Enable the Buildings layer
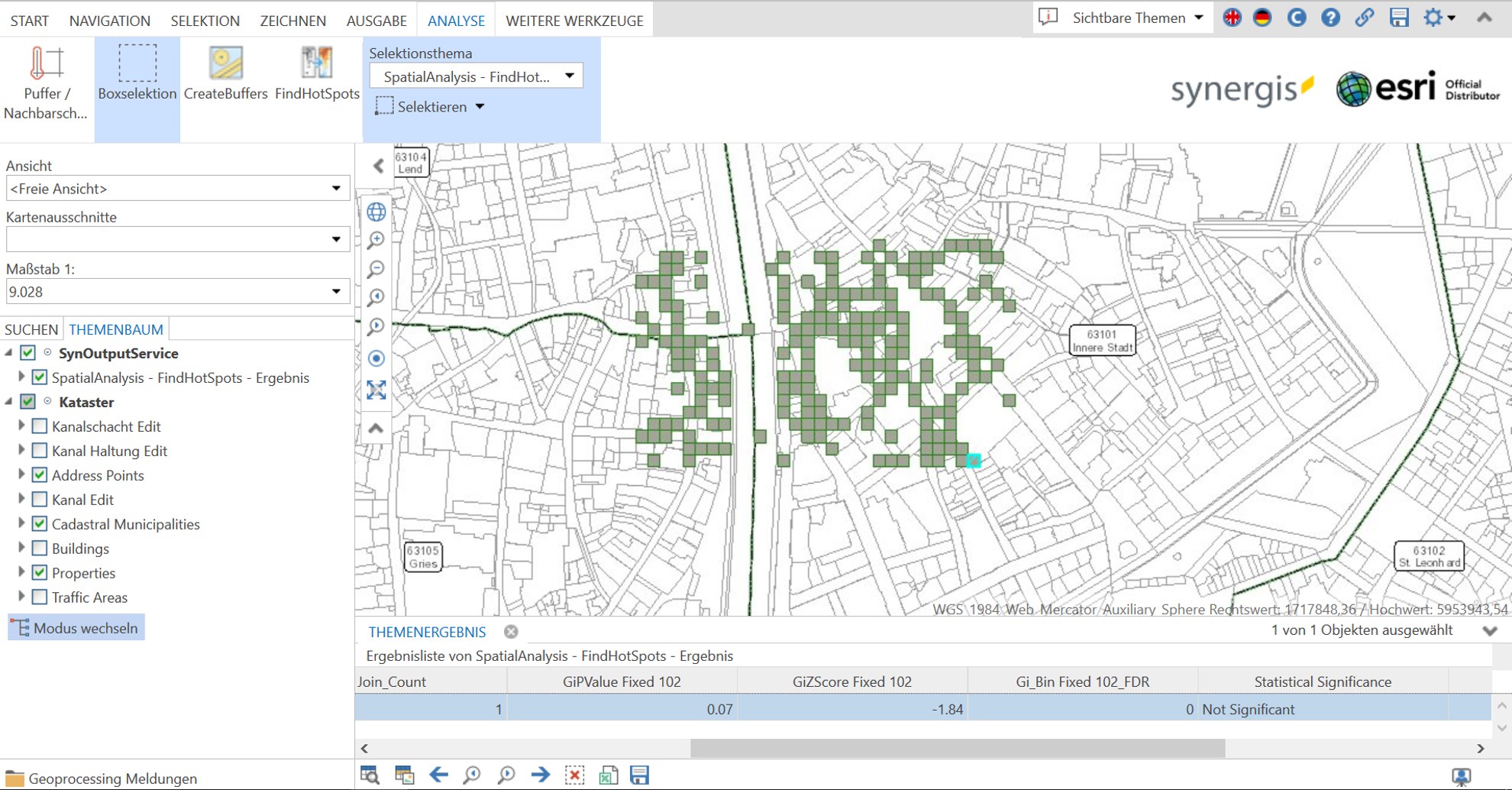This screenshot has width=1512, height=790. [39, 548]
